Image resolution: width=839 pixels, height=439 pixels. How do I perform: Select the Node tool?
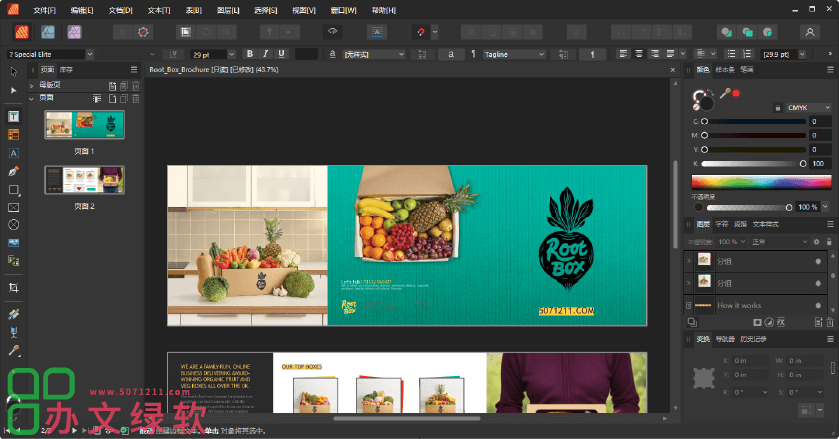14,90
